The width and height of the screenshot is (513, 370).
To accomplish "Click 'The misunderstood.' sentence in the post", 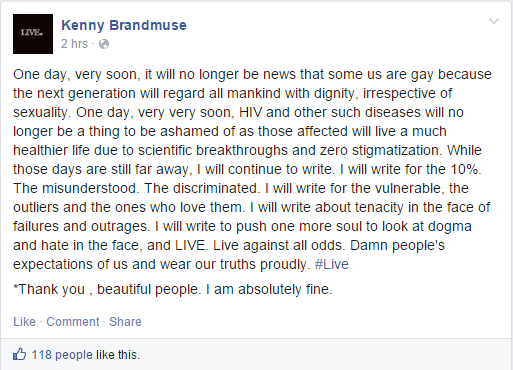I will (x=76, y=188).
